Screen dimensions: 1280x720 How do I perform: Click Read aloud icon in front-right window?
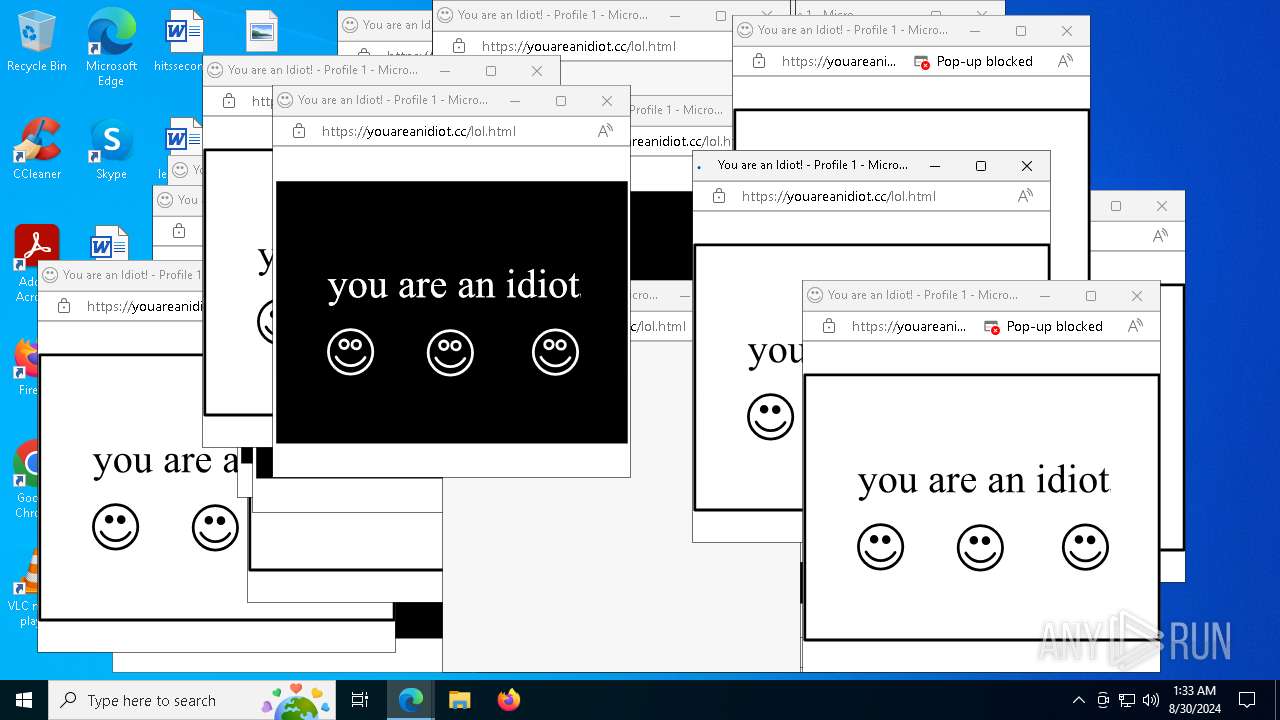[x=1135, y=326]
